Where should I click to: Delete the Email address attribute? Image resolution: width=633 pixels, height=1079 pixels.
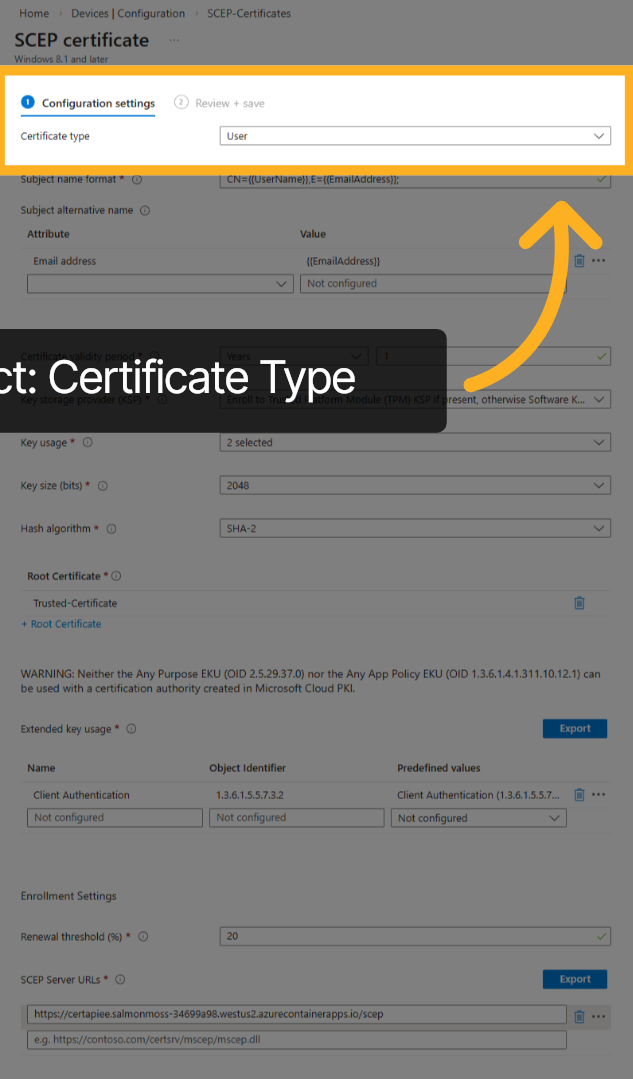580,260
